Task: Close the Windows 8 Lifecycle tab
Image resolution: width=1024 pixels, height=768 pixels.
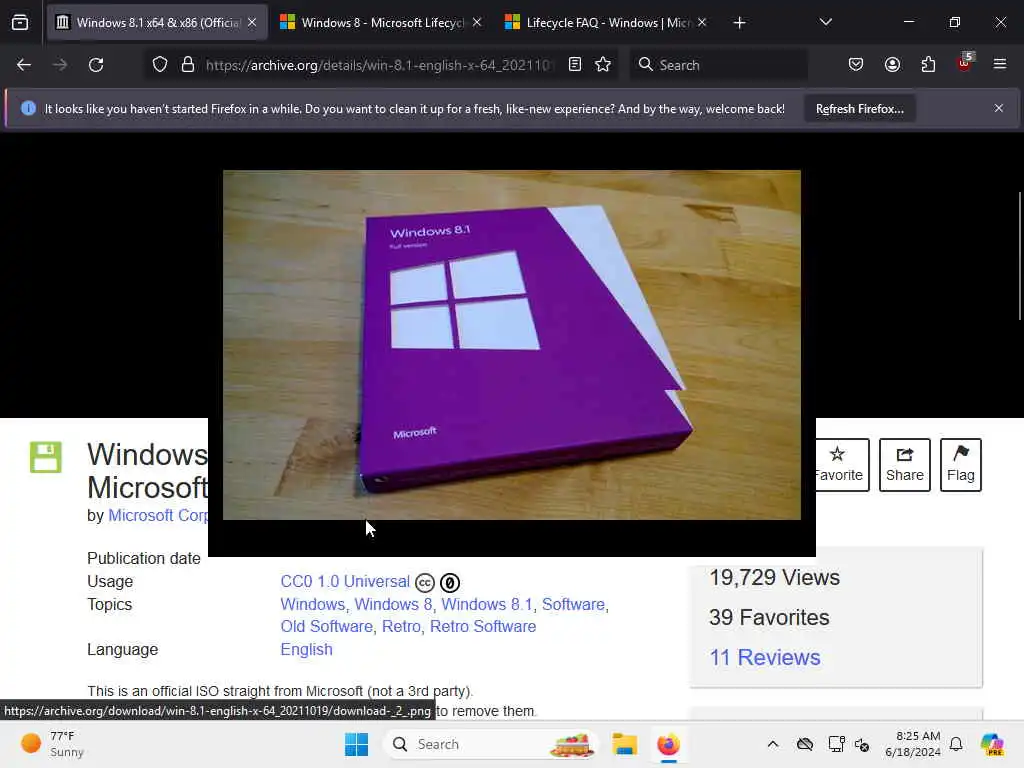Action: (x=477, y=22)
